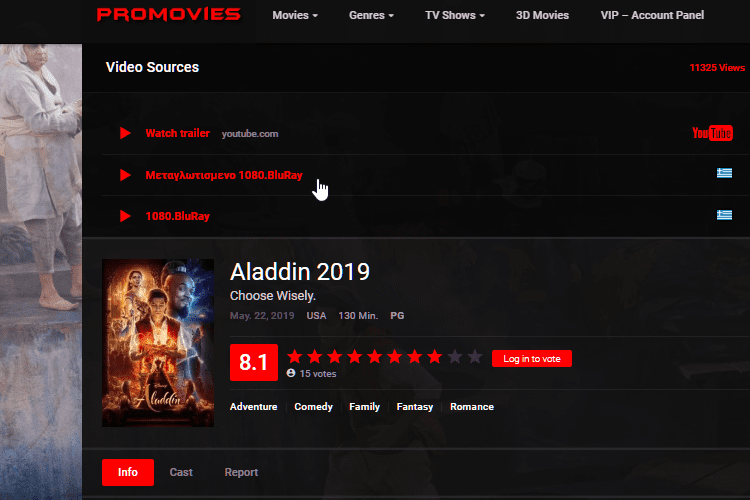Click Greek flag in plain 1080.BluRay row
The width and height of the screenshot is (750, 500).
724,215
